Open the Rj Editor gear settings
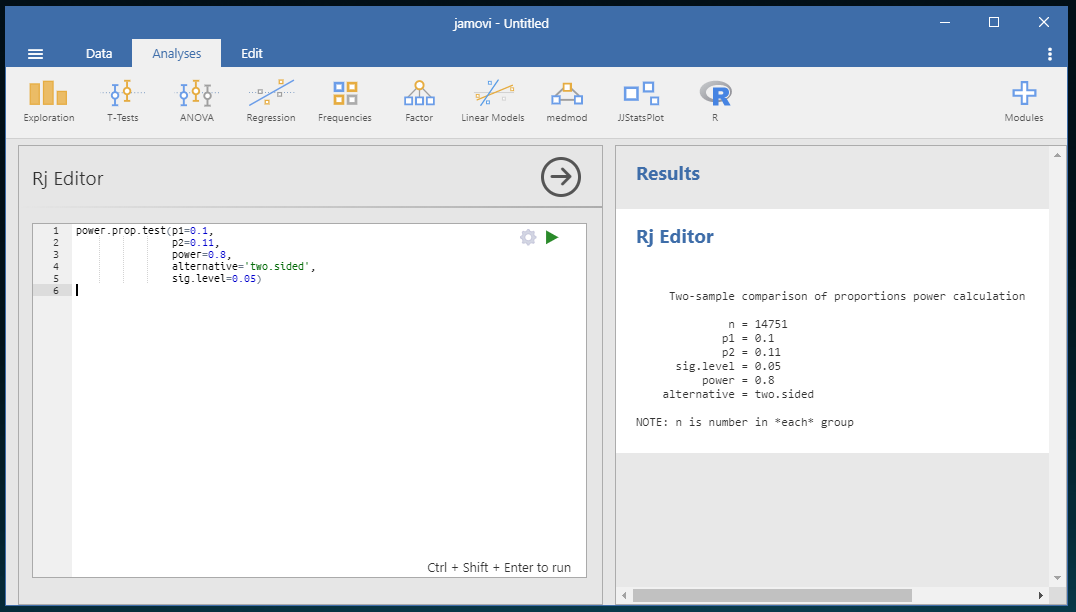The width and height of the screenshot is (1076, 612). point(528,237)
